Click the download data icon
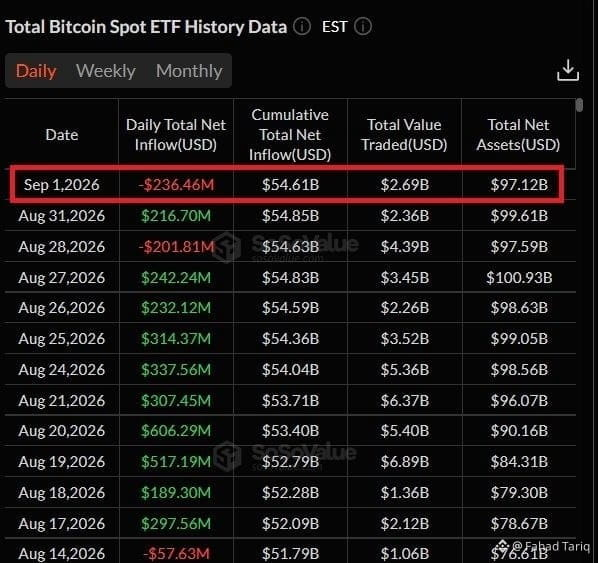598x563 pixels. pyautogui.click(x=568, y=70)
